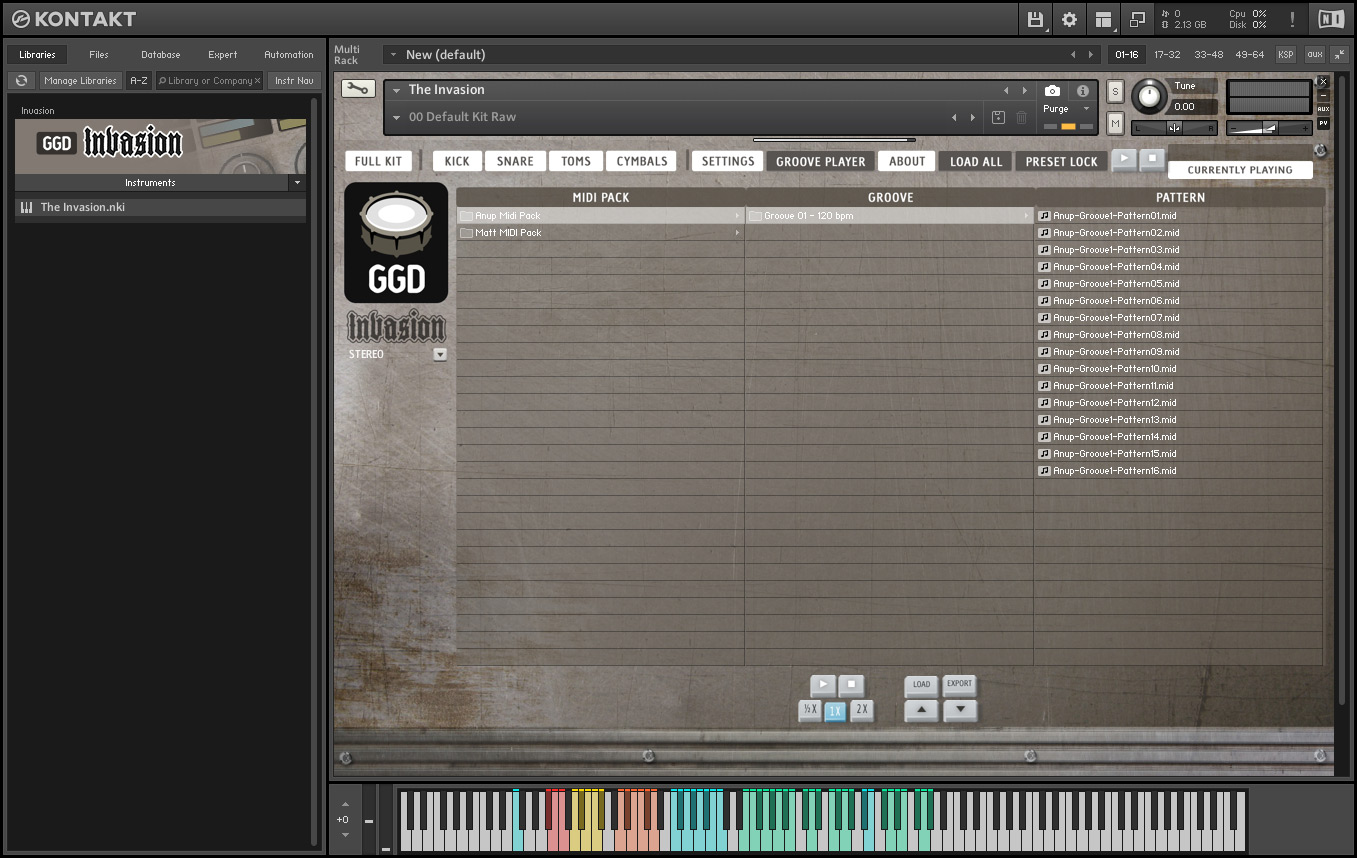The image size is (1357, 858).
Task: Open the Automation tab
Action: click(288, 54)
